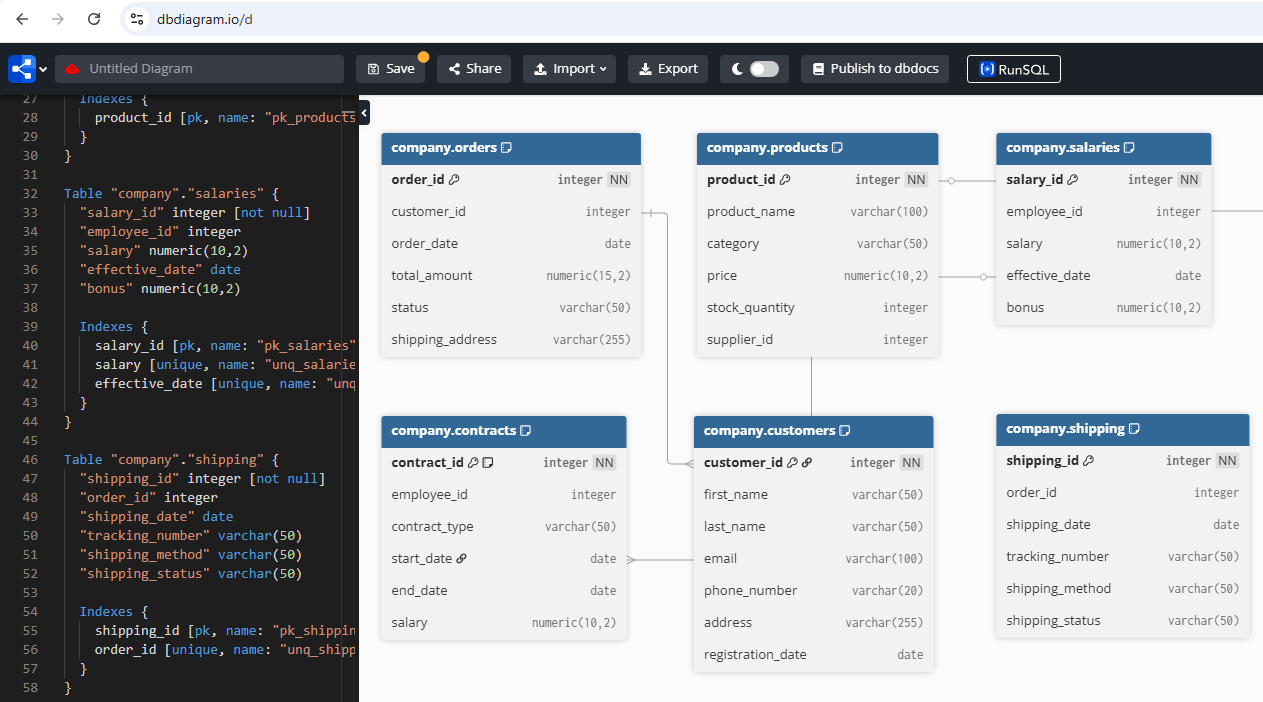Click key icon next to shipping_id
Image resolution: width=1263 pixels, height=702 pixels.
pos(1089,461)
